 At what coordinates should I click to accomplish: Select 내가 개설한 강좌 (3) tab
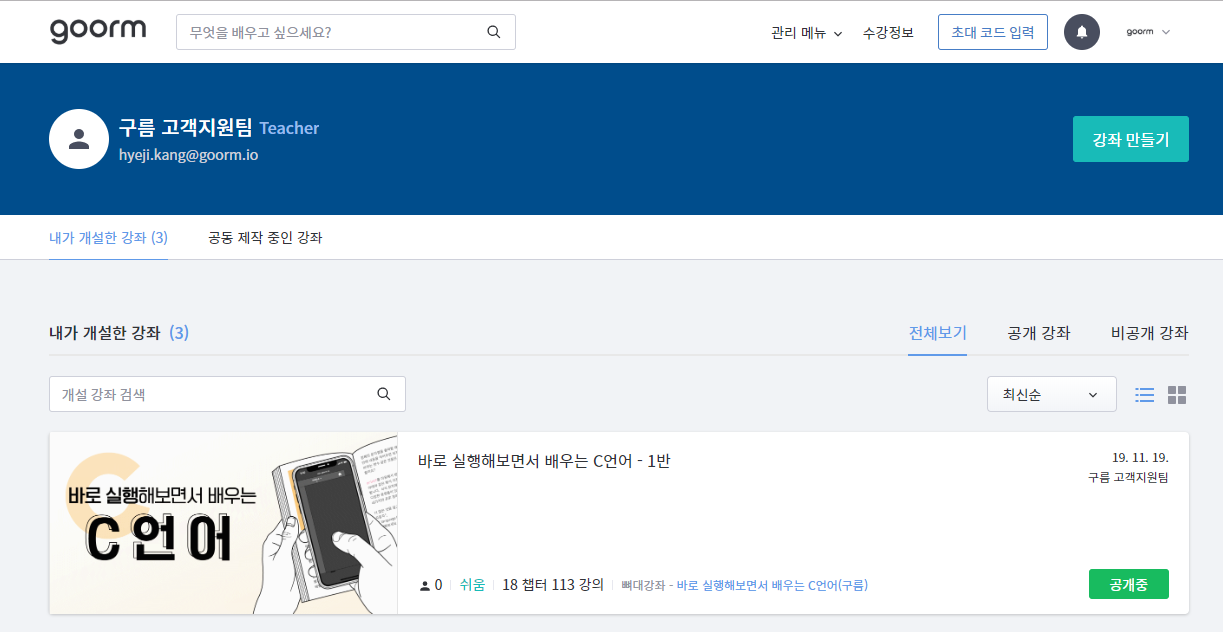(x=108, y=238)
